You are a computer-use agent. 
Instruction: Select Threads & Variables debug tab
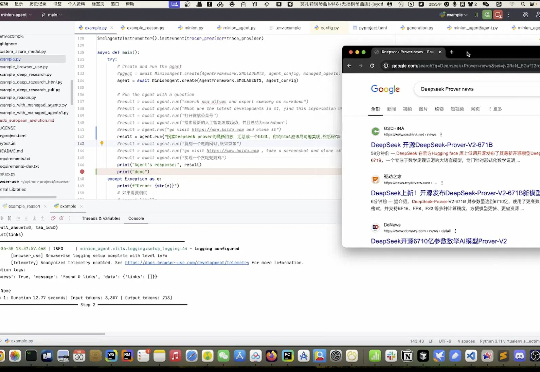tap(101, 218)
